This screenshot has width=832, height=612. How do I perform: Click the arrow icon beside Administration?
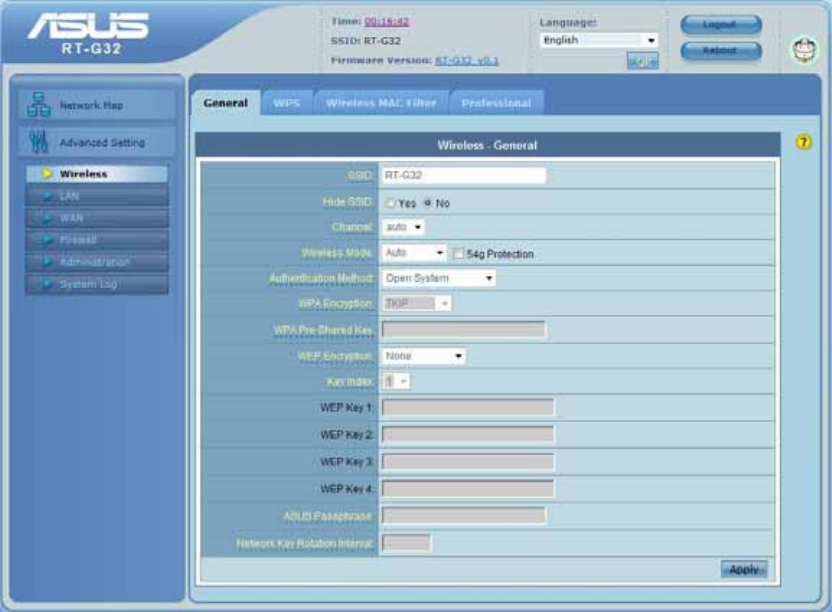click(x=47, y=262)
